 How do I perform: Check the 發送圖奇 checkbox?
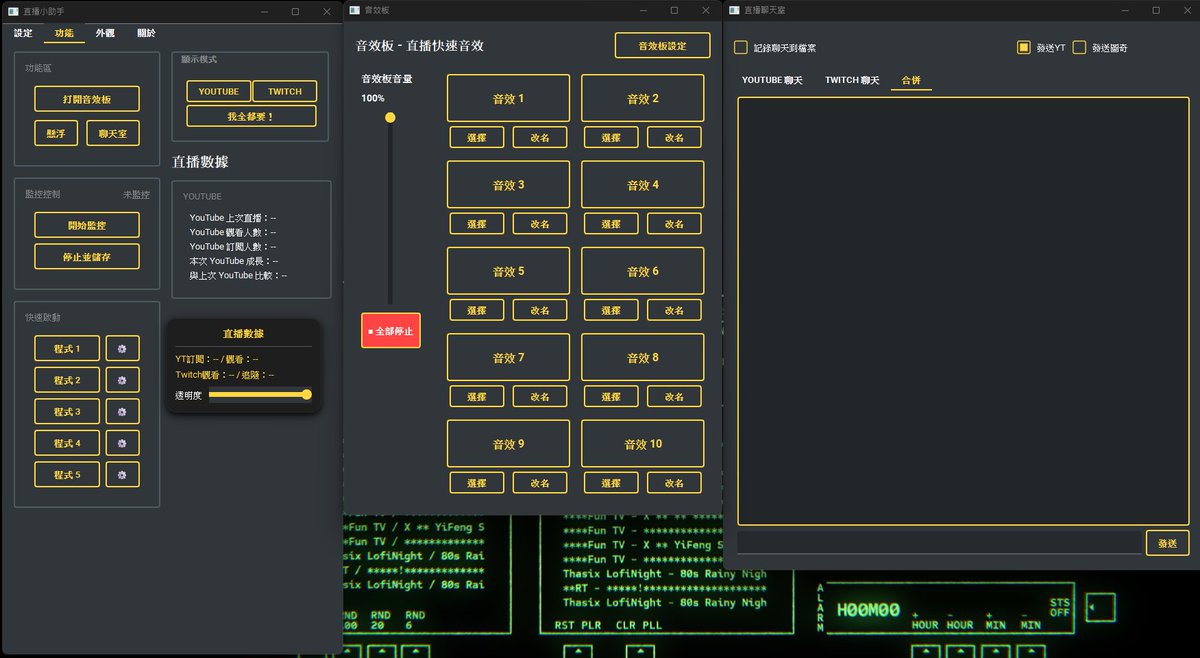point(1079,47)
